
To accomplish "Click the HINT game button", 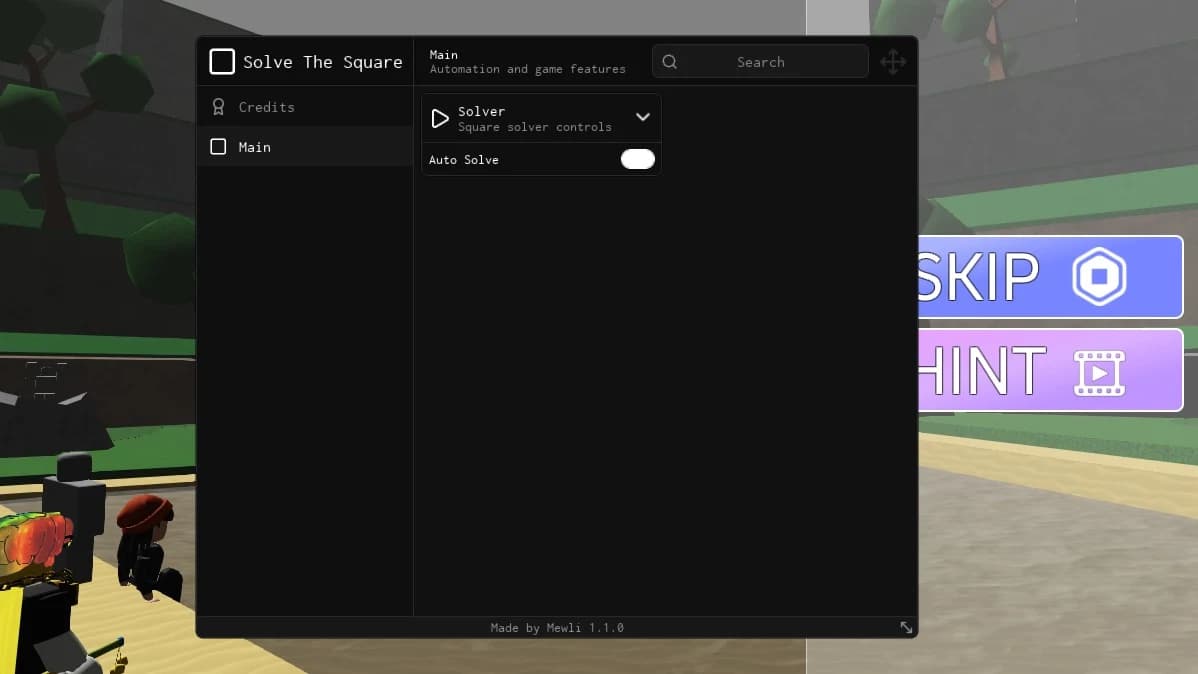I will point(1051,371).
